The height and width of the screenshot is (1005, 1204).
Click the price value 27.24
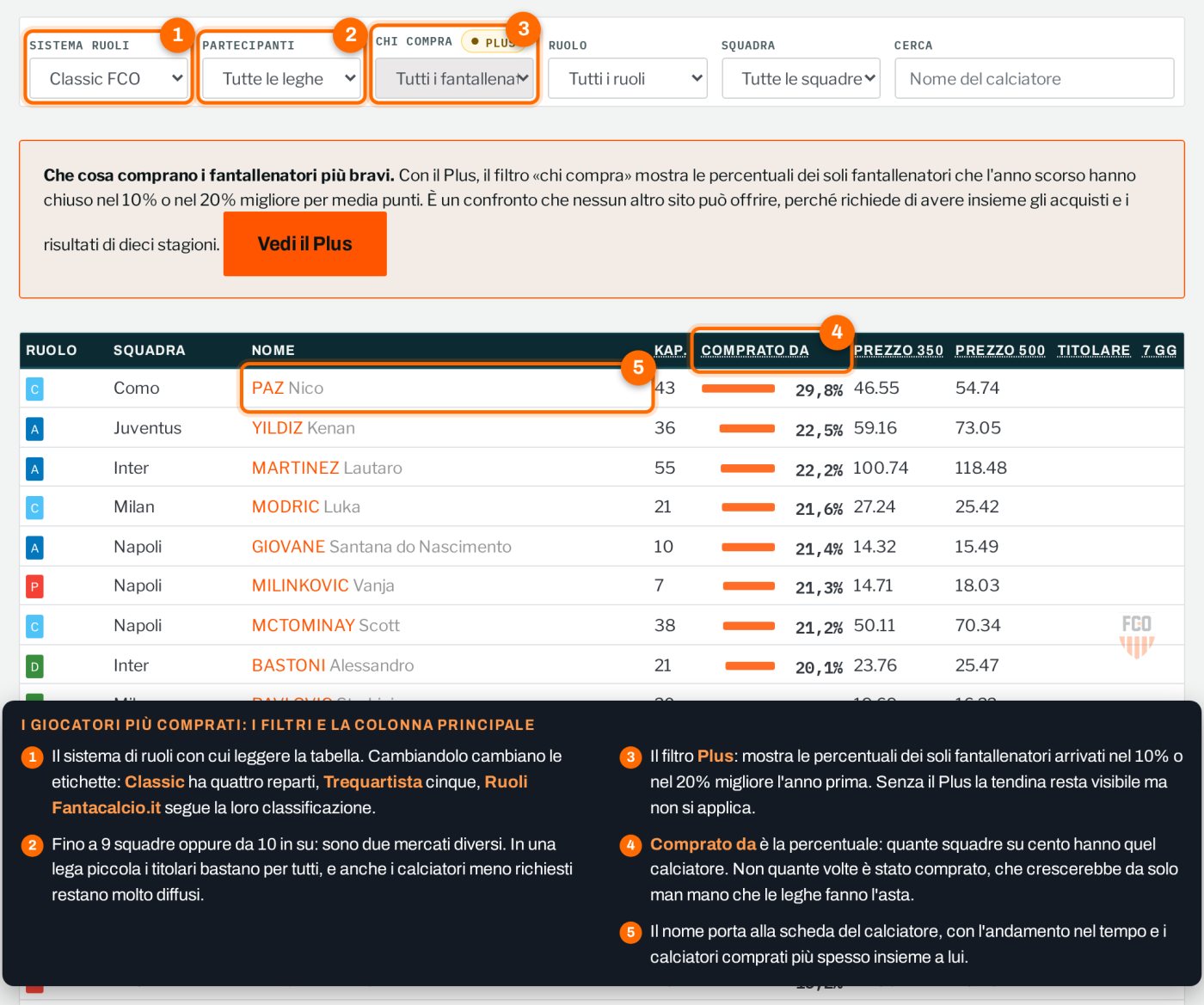[x=875, y=507]
